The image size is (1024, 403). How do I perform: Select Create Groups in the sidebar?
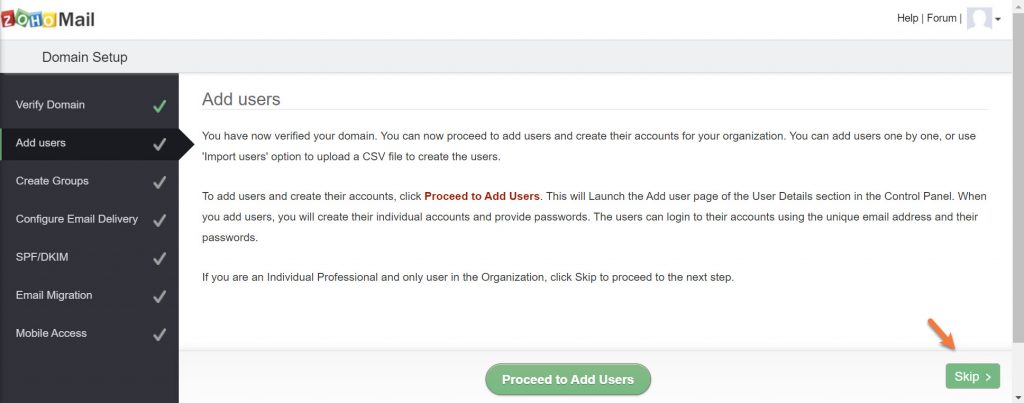pyautogui.click(x=52, y=181)
